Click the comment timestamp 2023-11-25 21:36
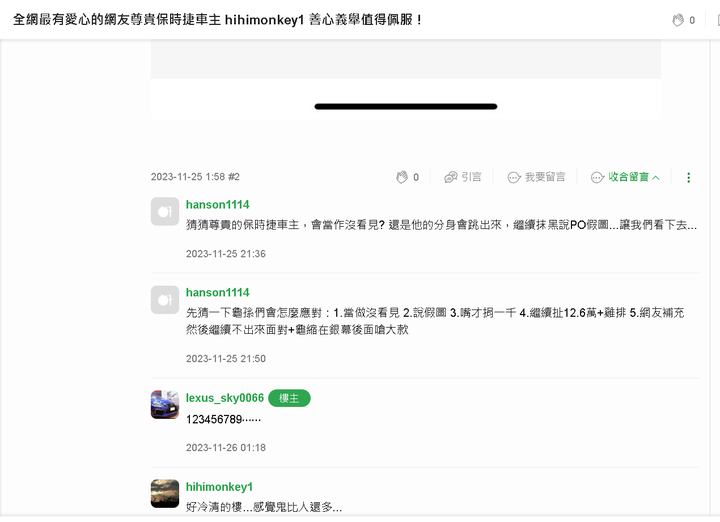The height and width of the screenshot is (522, 720). (x=226, y=254)
